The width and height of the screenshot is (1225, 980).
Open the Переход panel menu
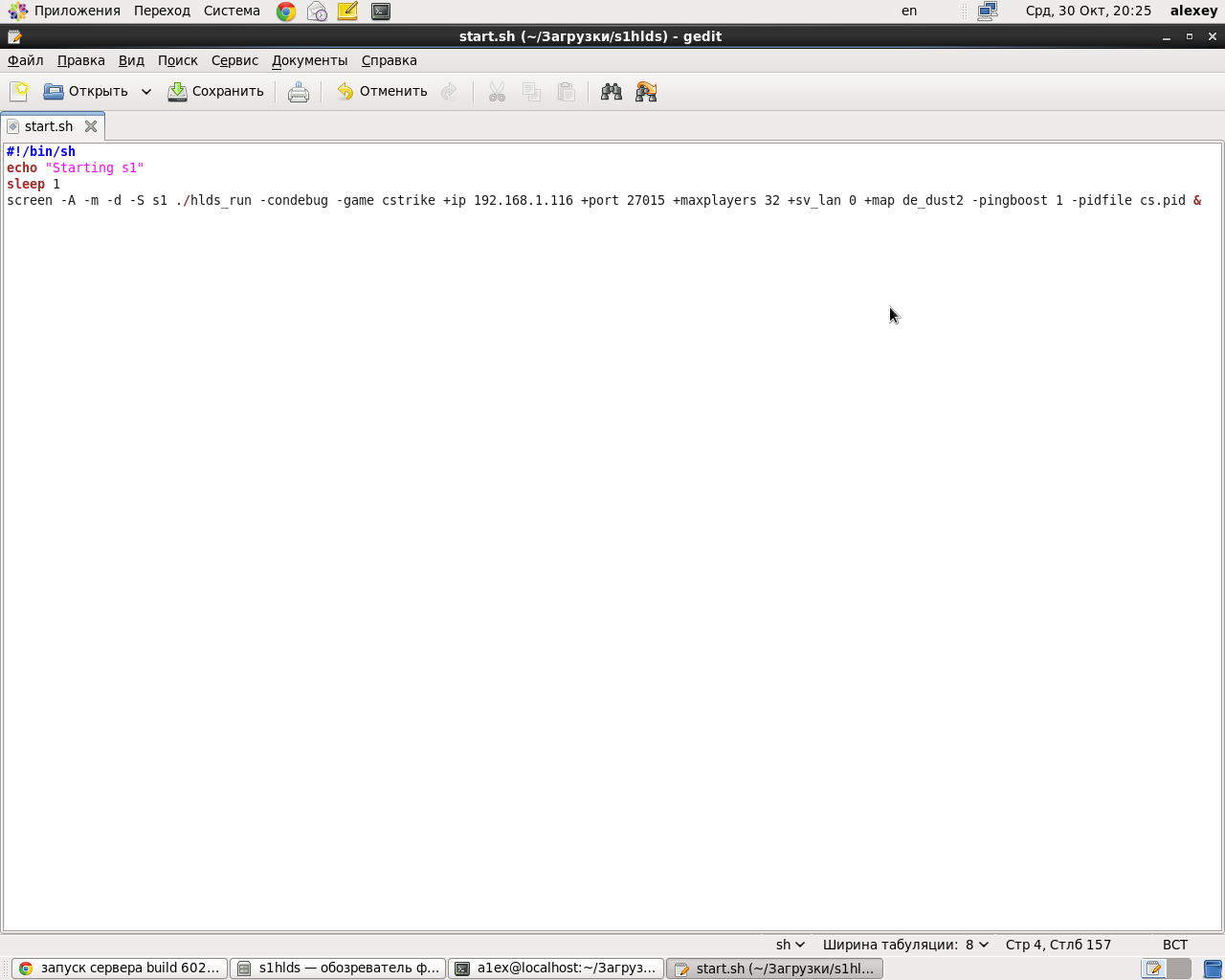tap(162, 11)
